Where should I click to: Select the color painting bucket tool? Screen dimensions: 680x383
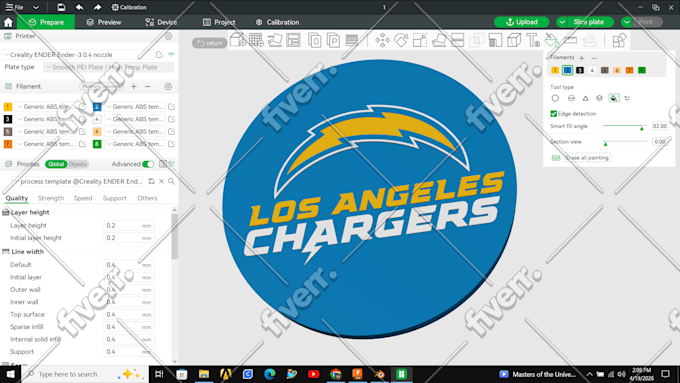pos(552,40)
